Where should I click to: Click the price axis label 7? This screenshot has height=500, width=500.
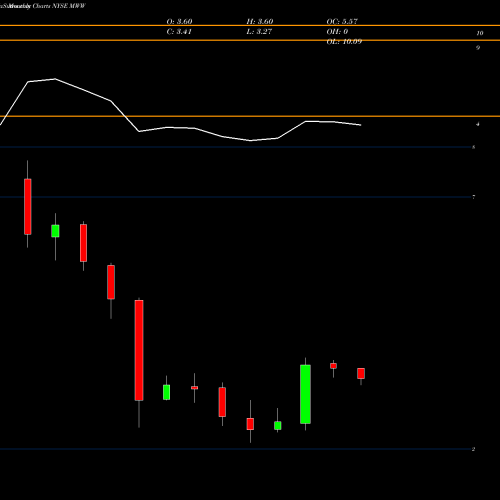[x=474, y=197]
